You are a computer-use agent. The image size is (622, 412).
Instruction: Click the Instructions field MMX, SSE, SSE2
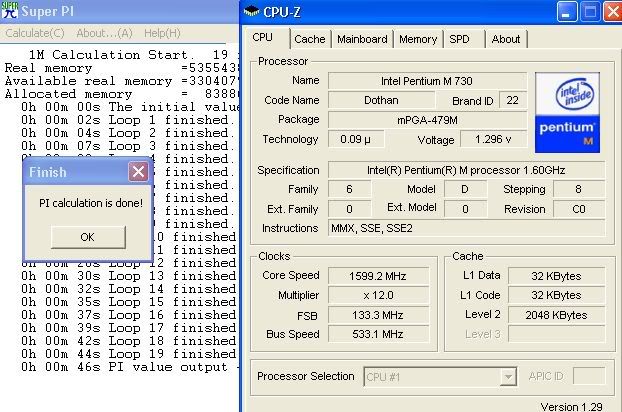(x=466, y=228)
